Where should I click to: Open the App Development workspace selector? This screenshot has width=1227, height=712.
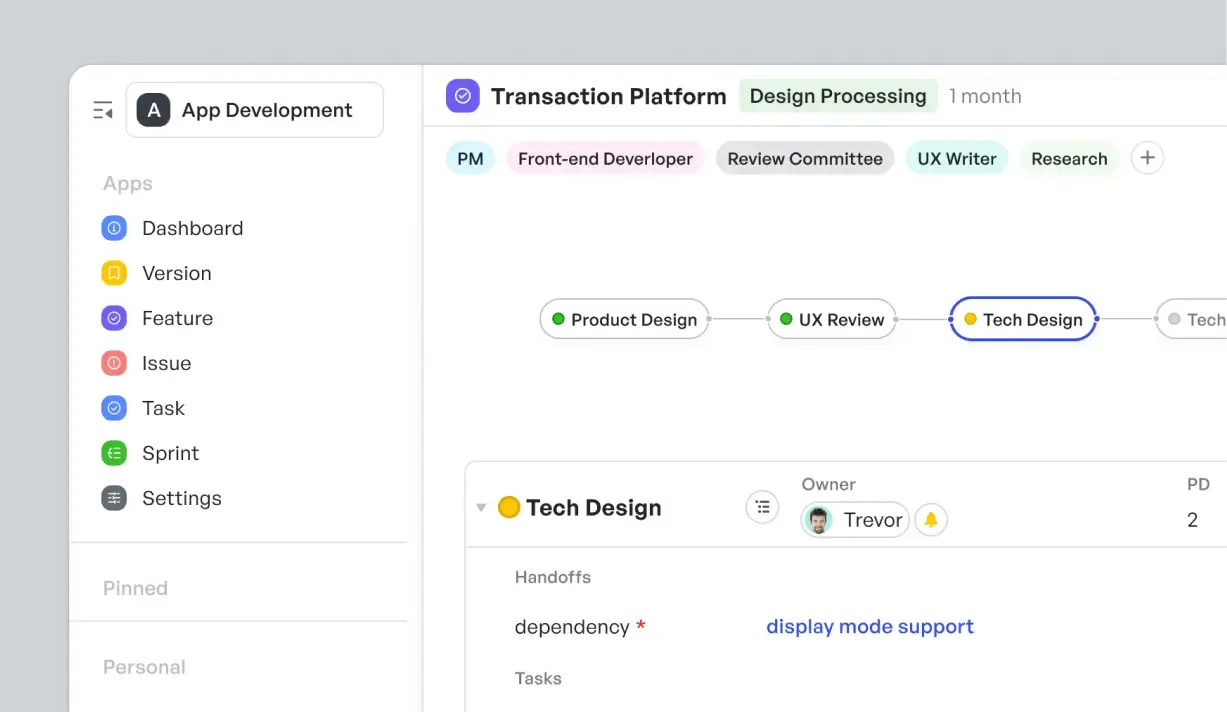click(255, 110)
